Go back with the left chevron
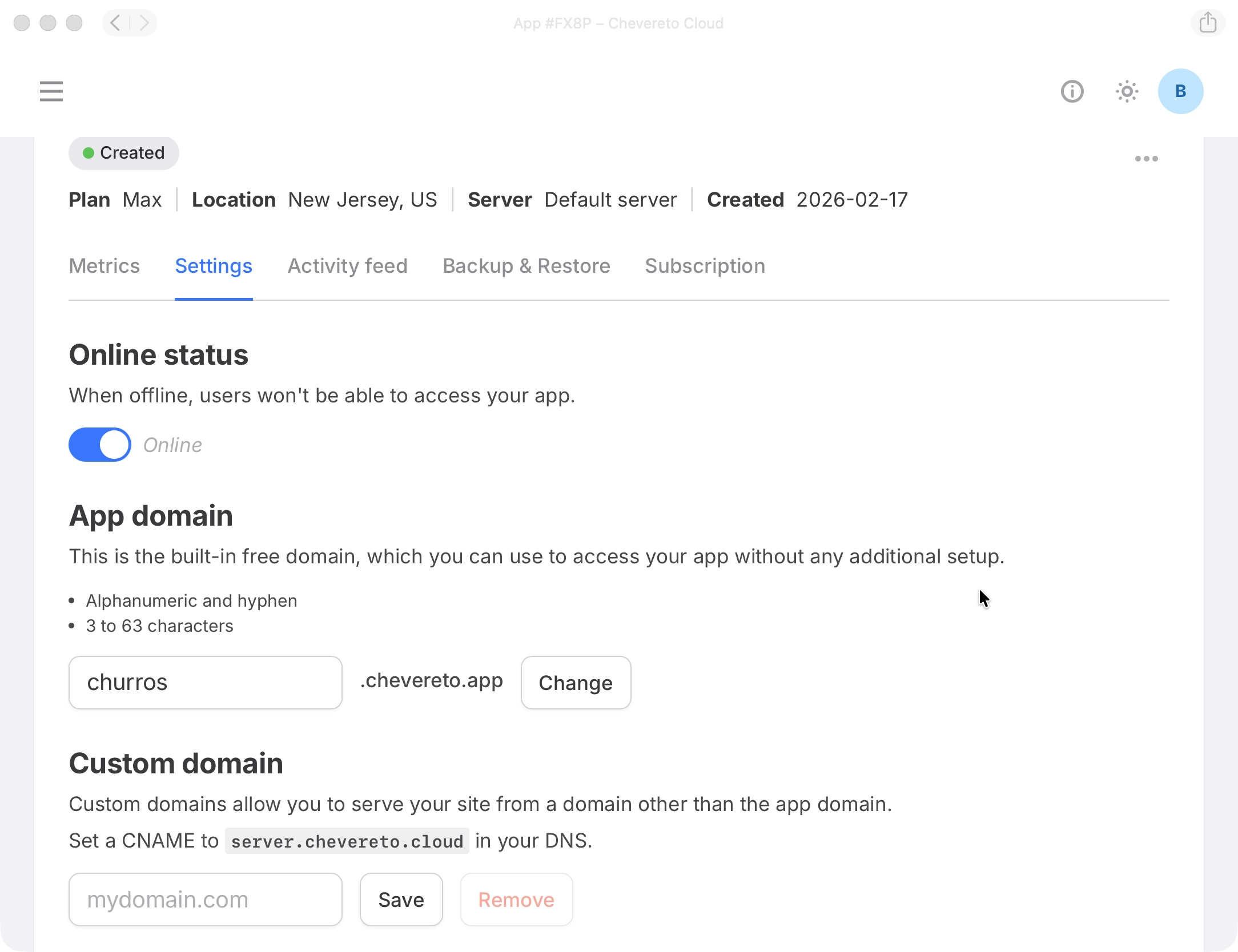The height and width of the screenshot is (952, 1238). point(116,23)
